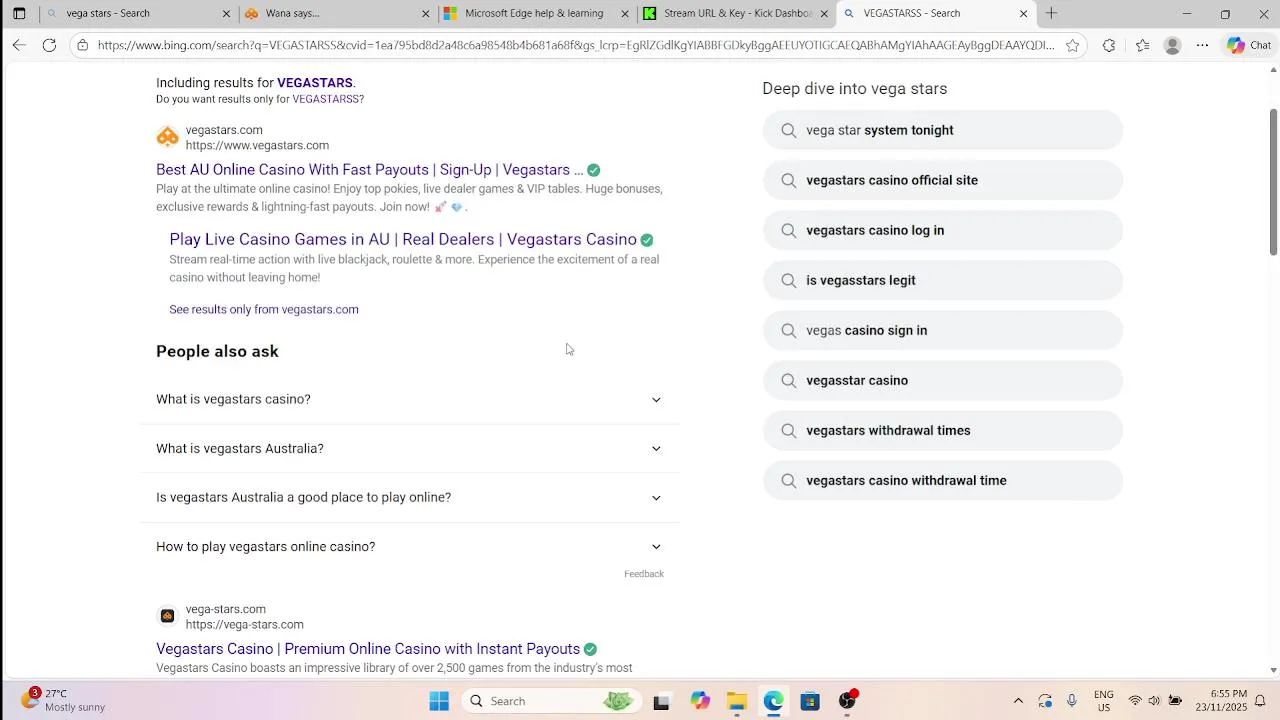1280x720 pixels.
Task: Open Microsoft Store from the taskbar
Action: pos(810,701)
